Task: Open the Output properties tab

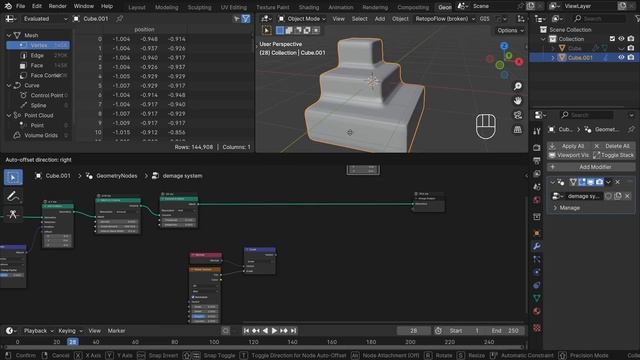Action: [x=537, y=161]
